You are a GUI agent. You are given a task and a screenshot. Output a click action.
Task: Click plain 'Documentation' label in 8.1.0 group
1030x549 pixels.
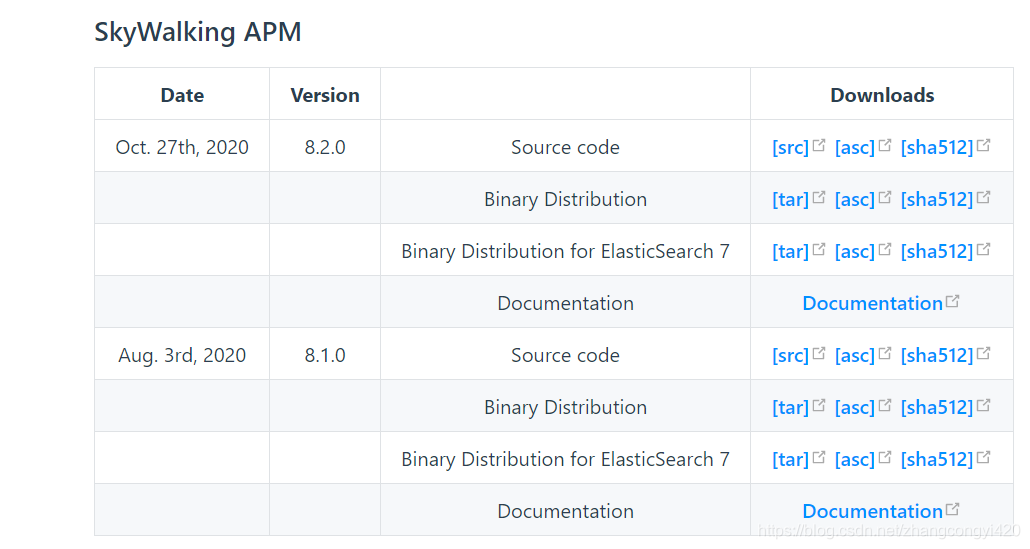coord(566,511)
